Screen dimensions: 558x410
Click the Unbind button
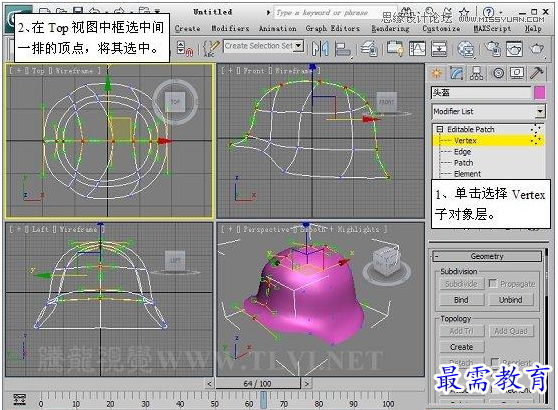click(510, 300)
